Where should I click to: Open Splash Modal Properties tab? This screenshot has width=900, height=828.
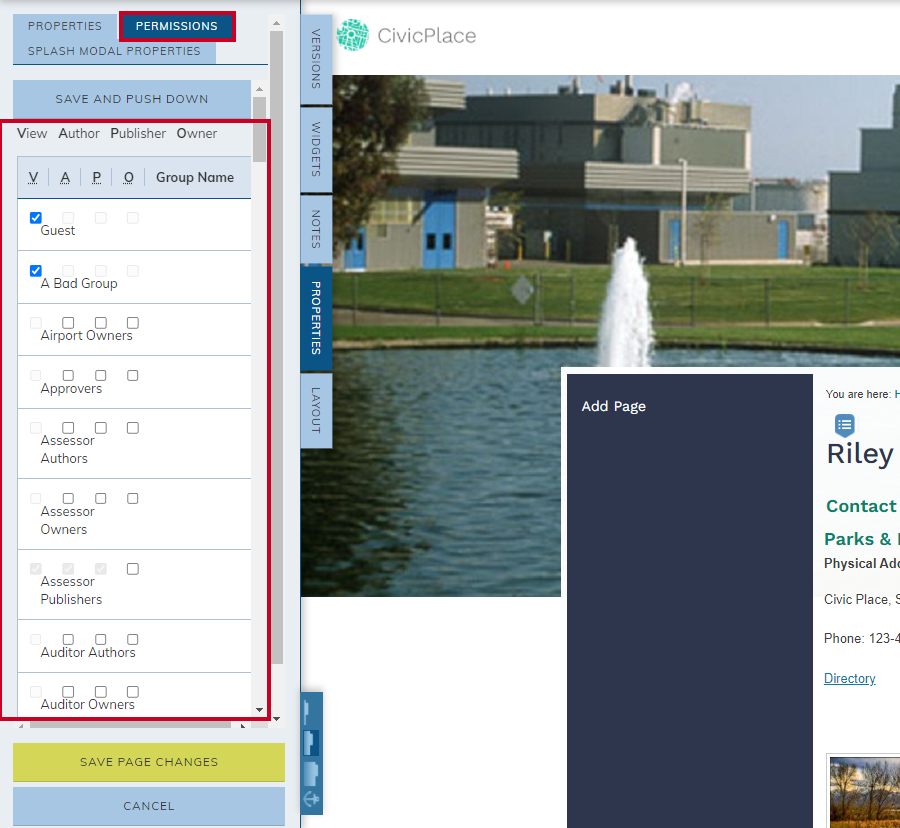[114, 51]
